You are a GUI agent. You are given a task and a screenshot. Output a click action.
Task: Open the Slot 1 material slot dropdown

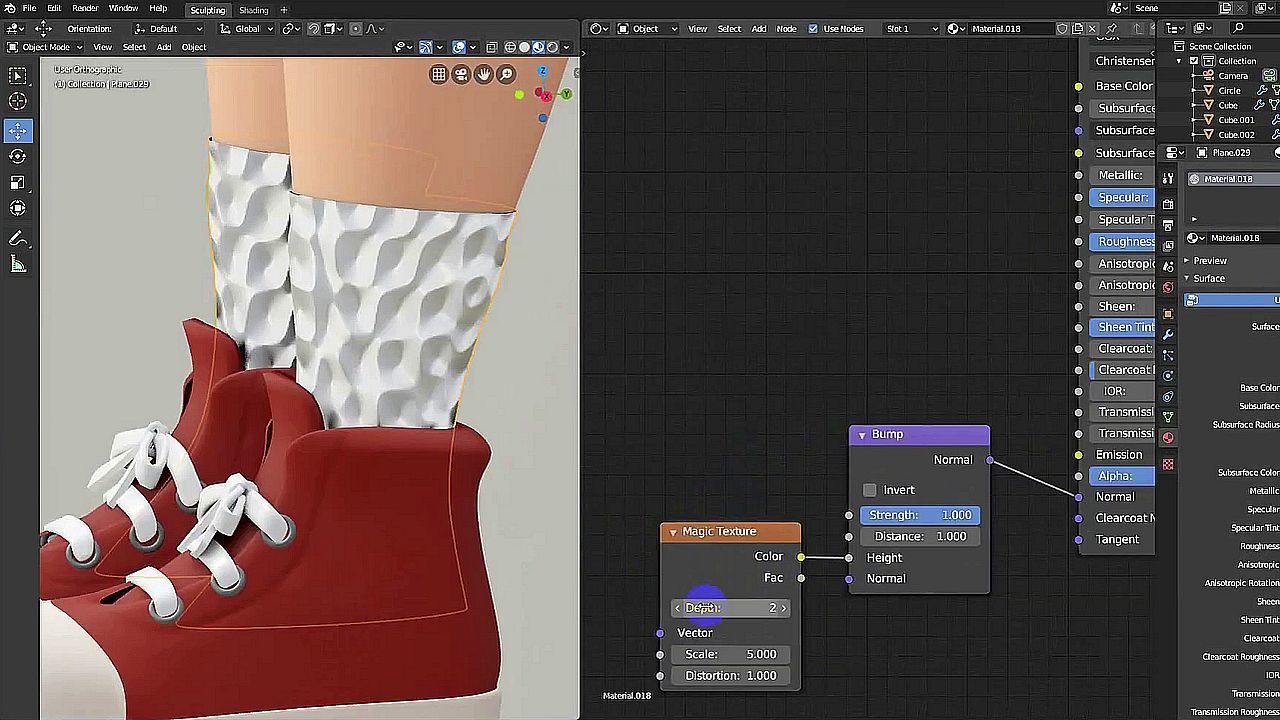[x=913, y=29]
